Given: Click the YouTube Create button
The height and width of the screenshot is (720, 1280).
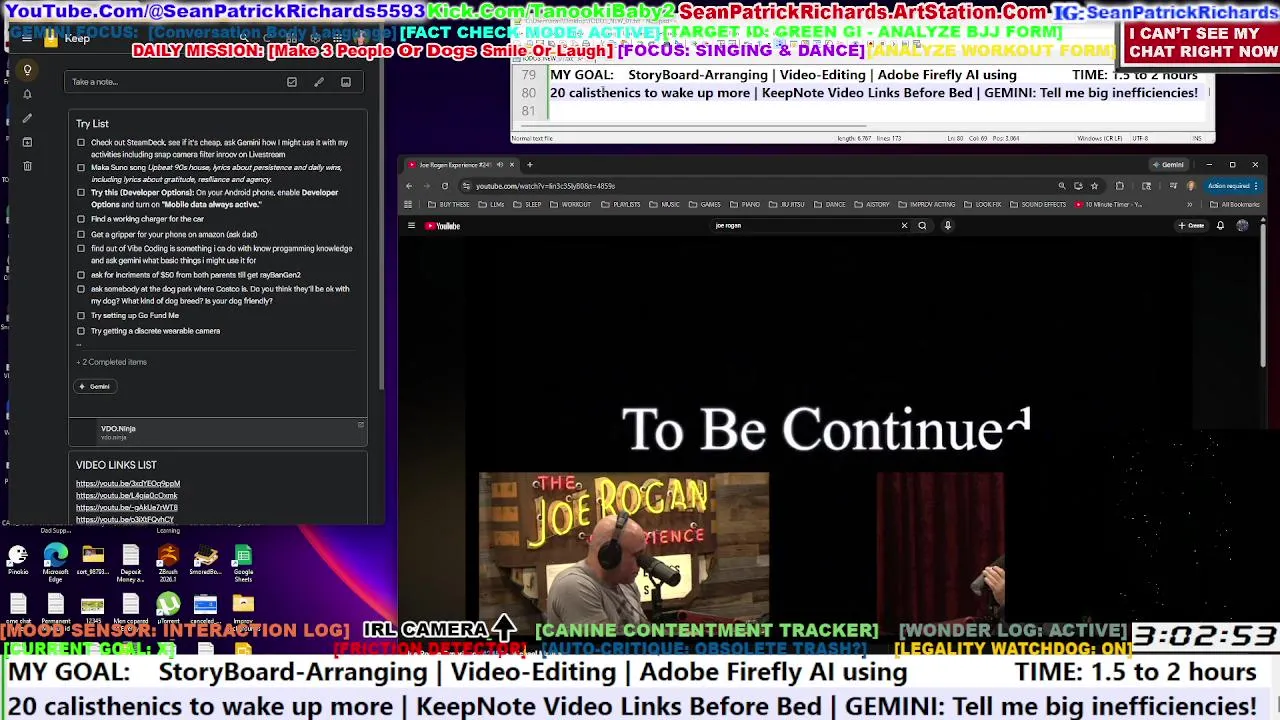Looking at the screenshot, I should [x=1191, y=226].
